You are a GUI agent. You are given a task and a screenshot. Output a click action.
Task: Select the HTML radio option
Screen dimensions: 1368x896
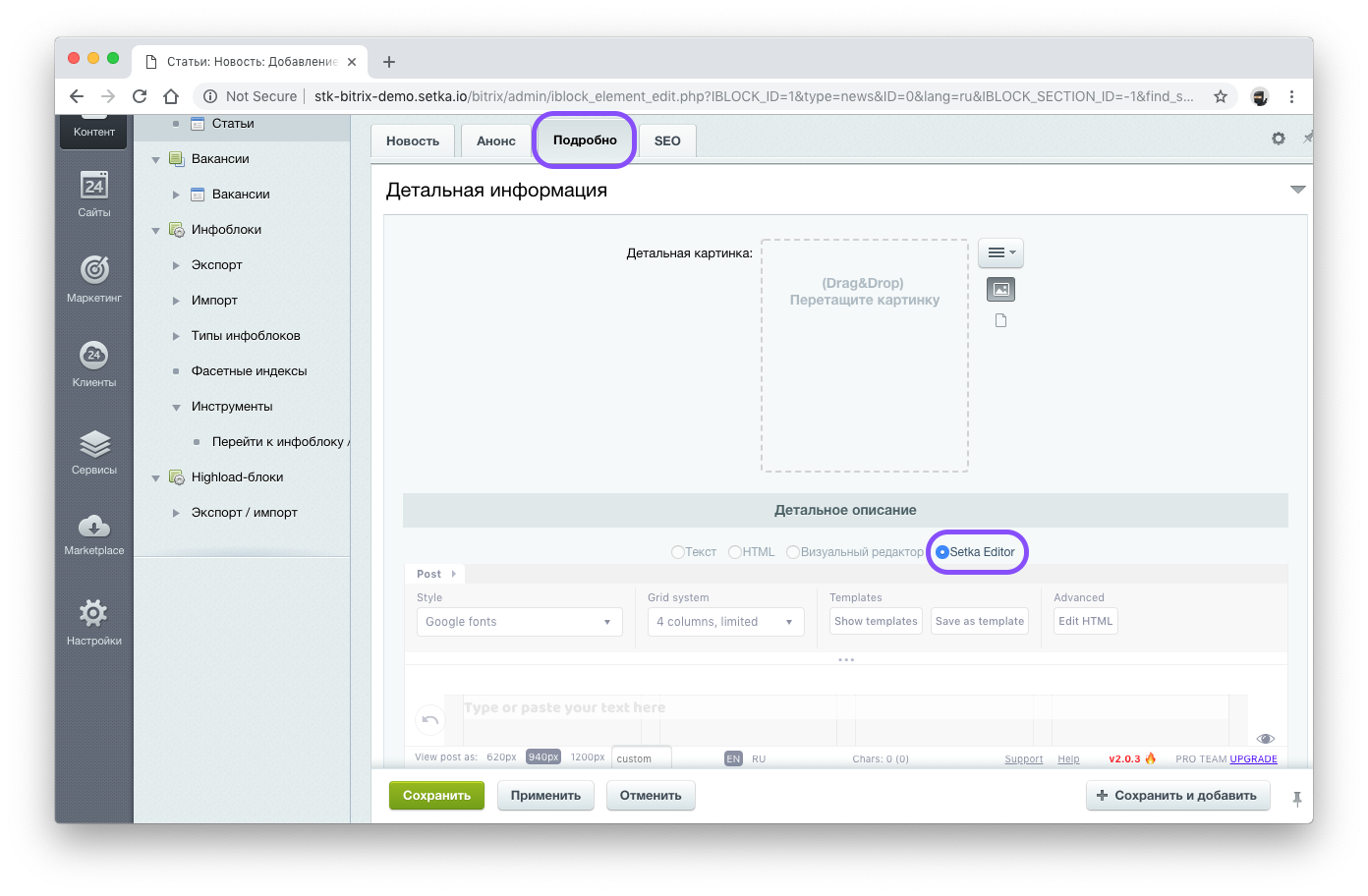[734, 552]
